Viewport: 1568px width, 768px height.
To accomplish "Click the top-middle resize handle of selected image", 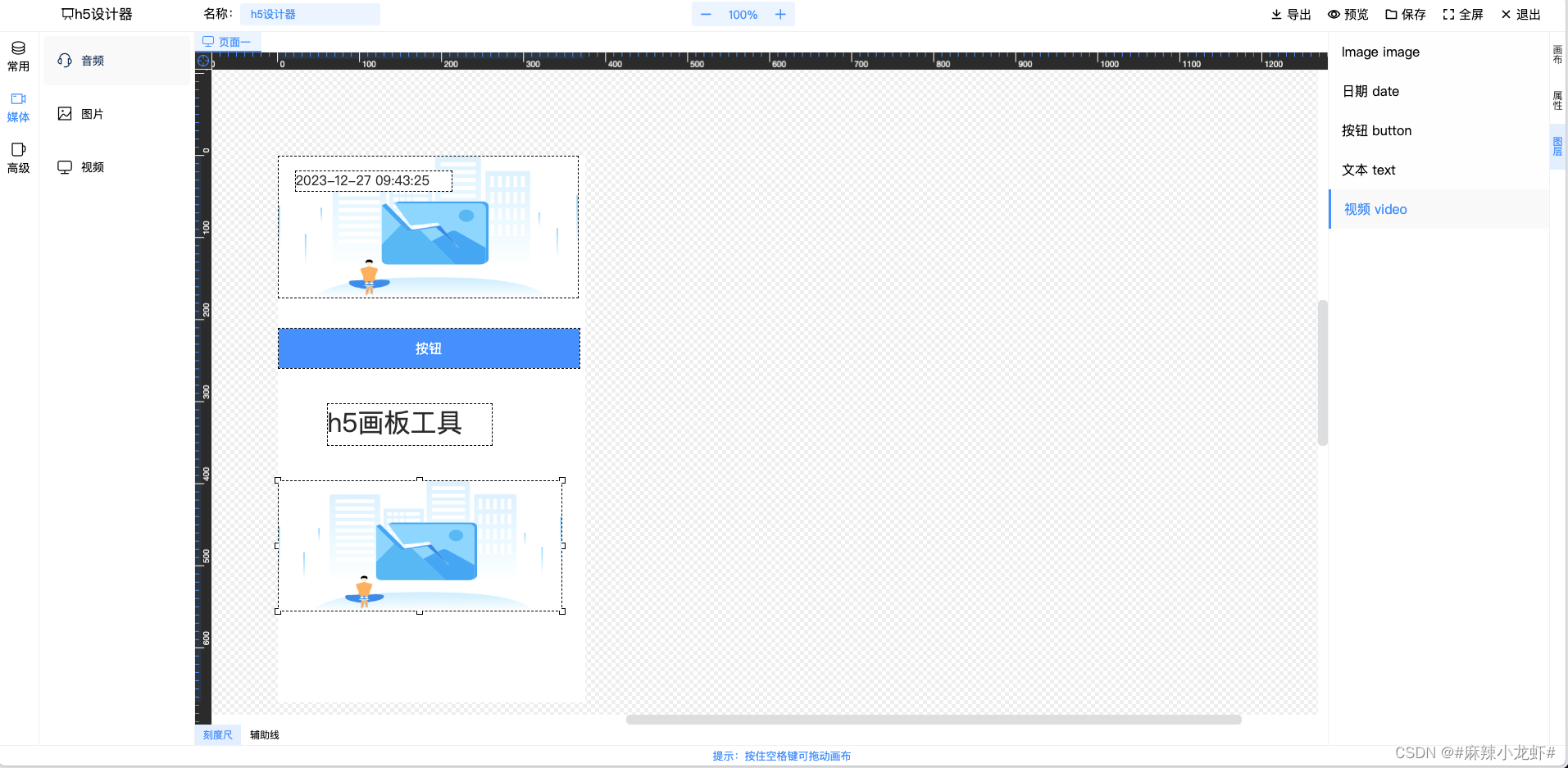I will (420, 480).
